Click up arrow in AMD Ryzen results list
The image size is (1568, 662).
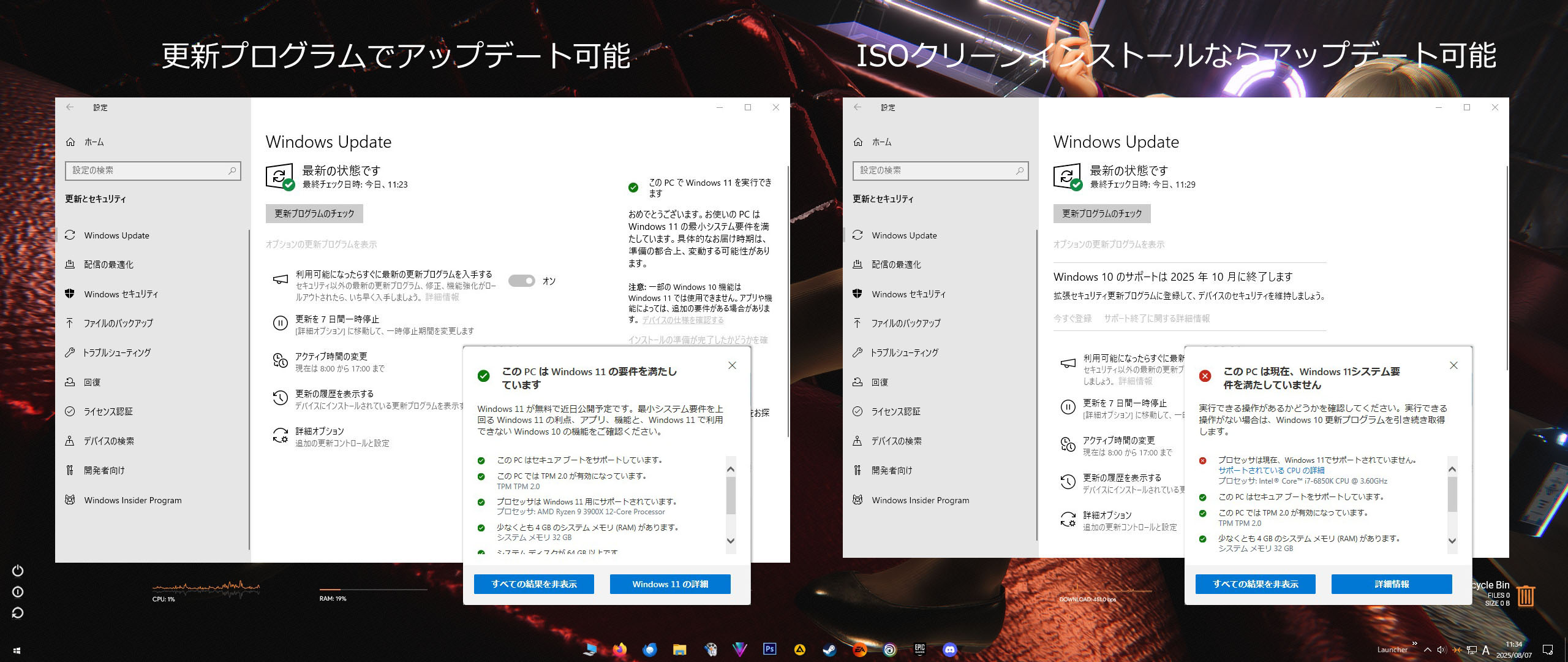(x=730, y=470)
